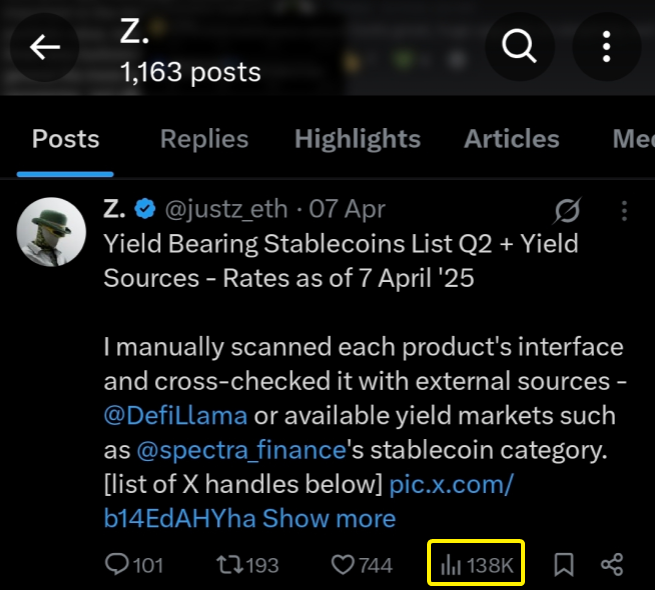This screenshot has width=655, height=590.
Task: Open post options three-dot menu
Action: 625,210
